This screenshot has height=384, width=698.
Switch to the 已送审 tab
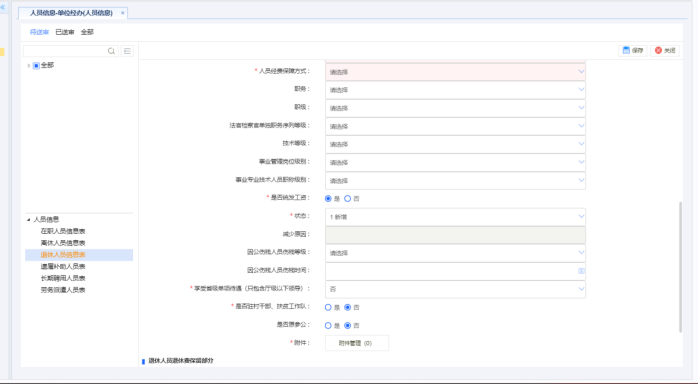65,32
